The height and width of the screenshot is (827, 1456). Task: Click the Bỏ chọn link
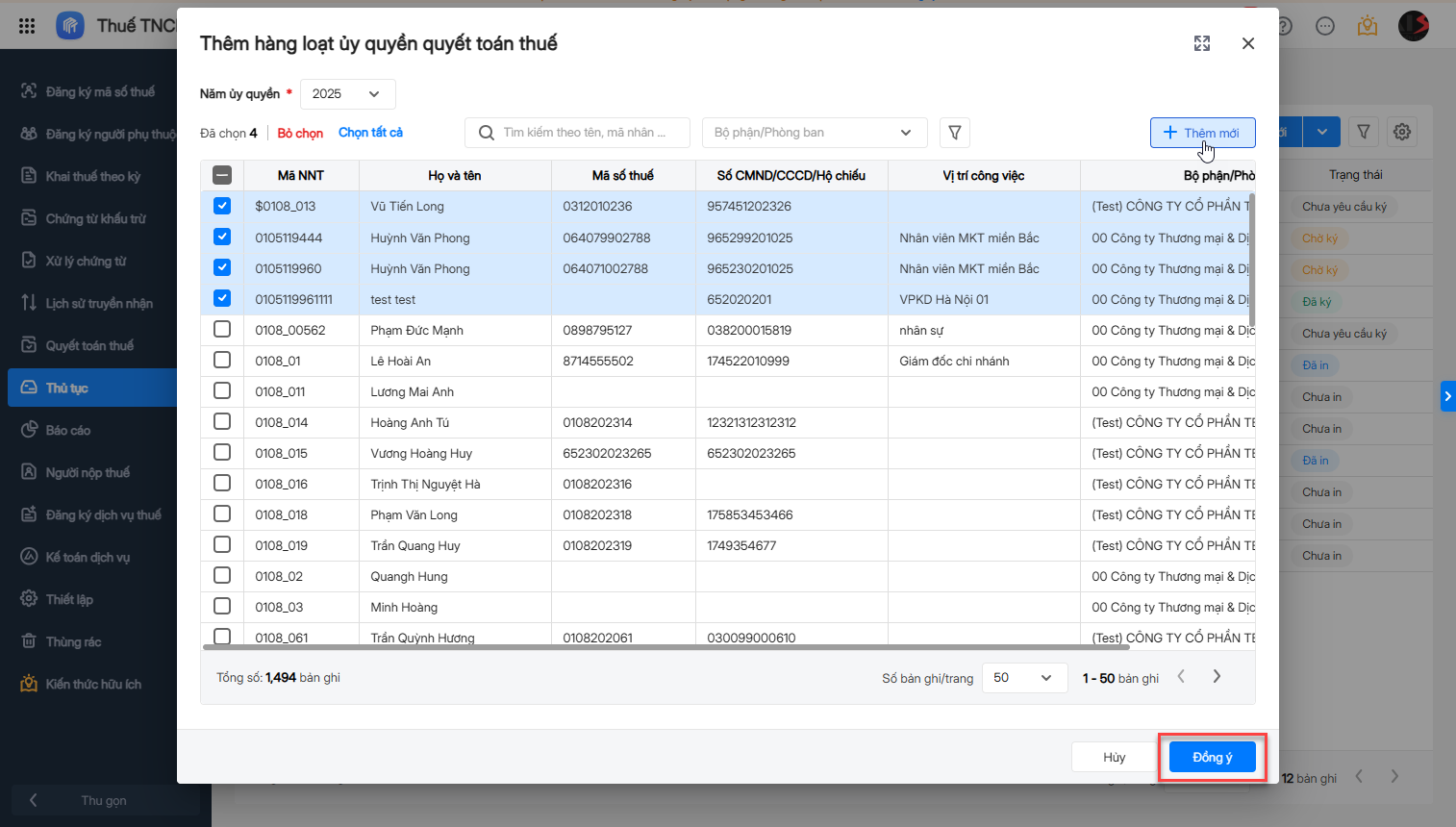click(300, 133)
